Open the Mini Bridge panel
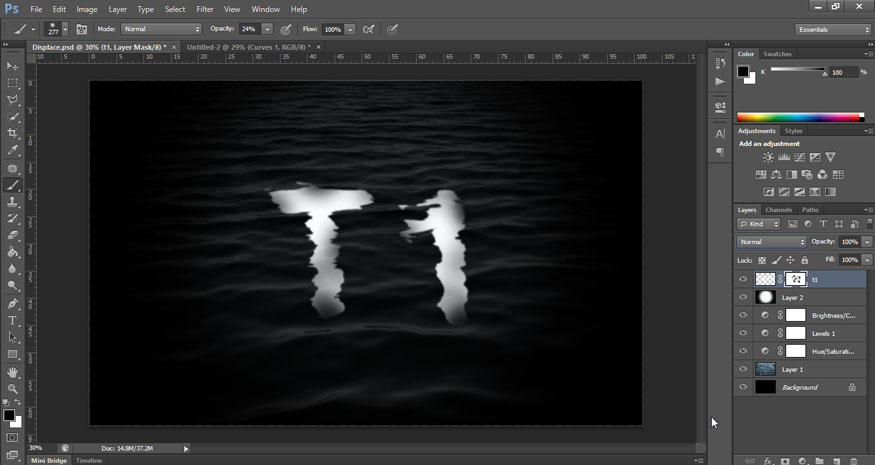Image resolution: width=875 pixels, height=465 pixels. pyautogui.click(x=49, y=461)
